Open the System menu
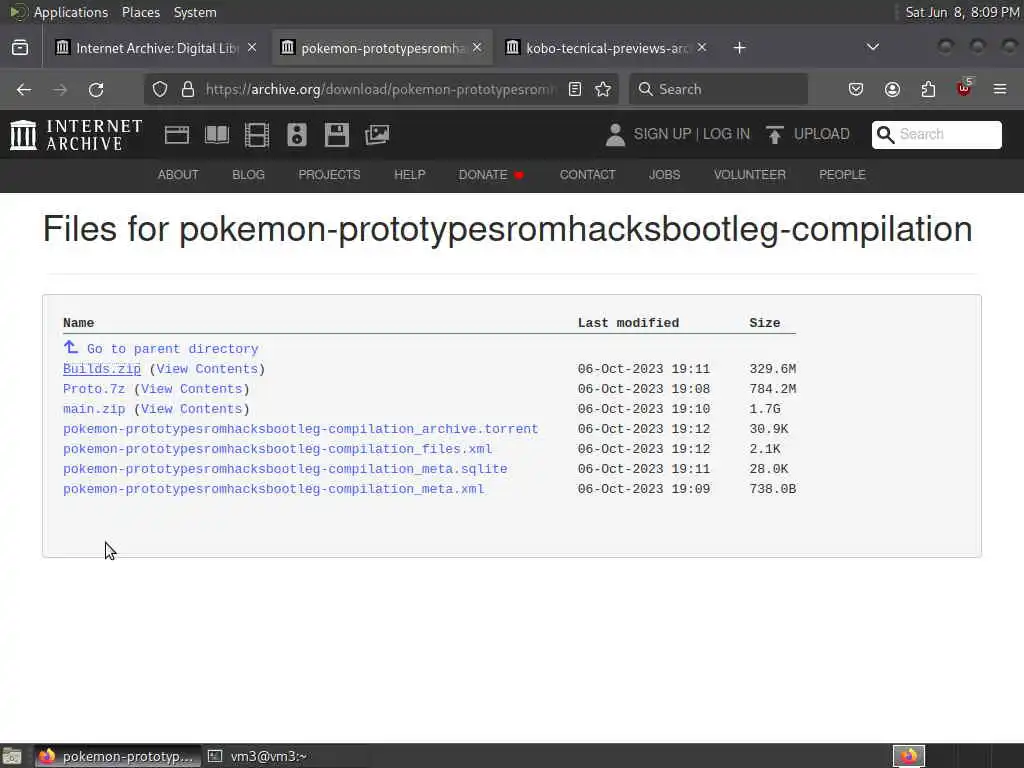Screen dimensions: 1024x768 click(195, 12)
